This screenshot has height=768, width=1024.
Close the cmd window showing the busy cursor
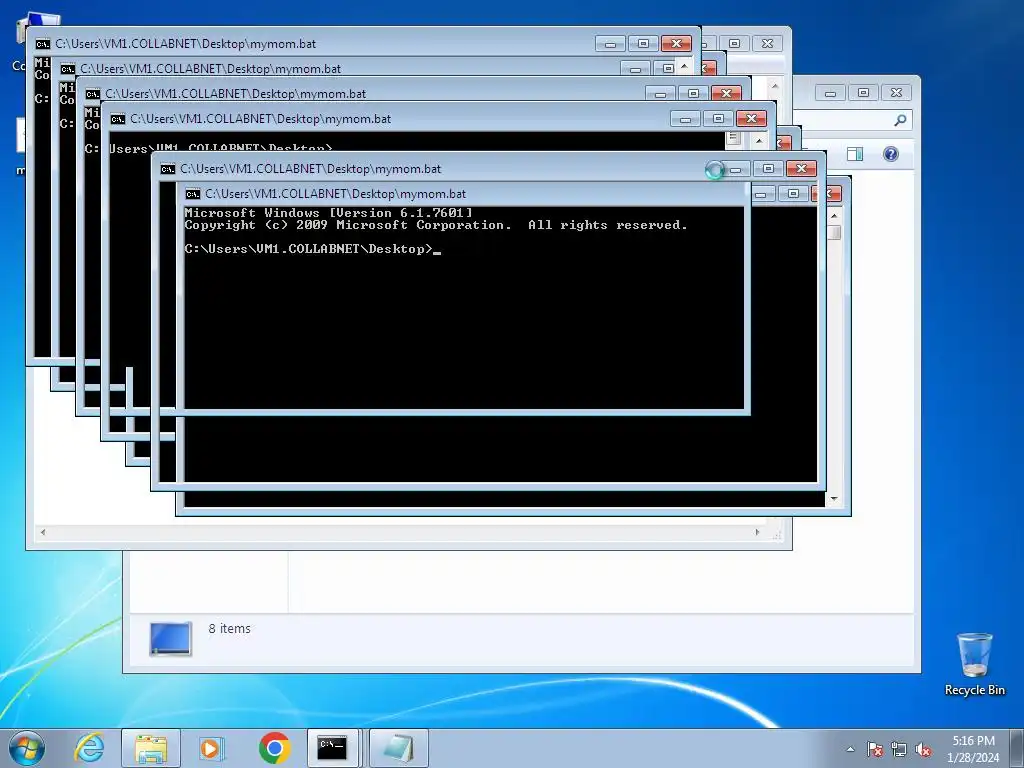(801, 168)
